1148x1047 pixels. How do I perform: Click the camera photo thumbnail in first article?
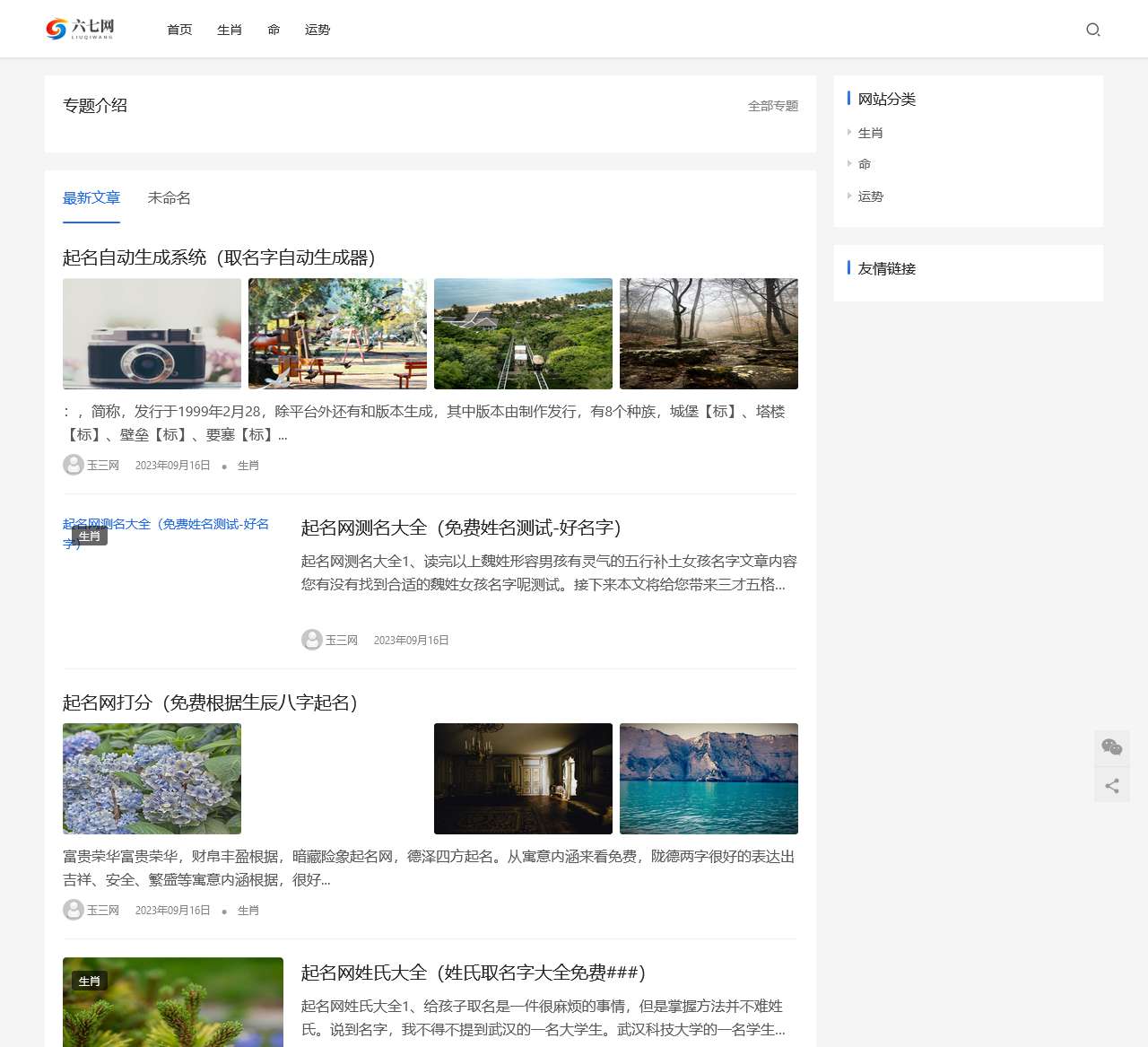click(151, 334)
